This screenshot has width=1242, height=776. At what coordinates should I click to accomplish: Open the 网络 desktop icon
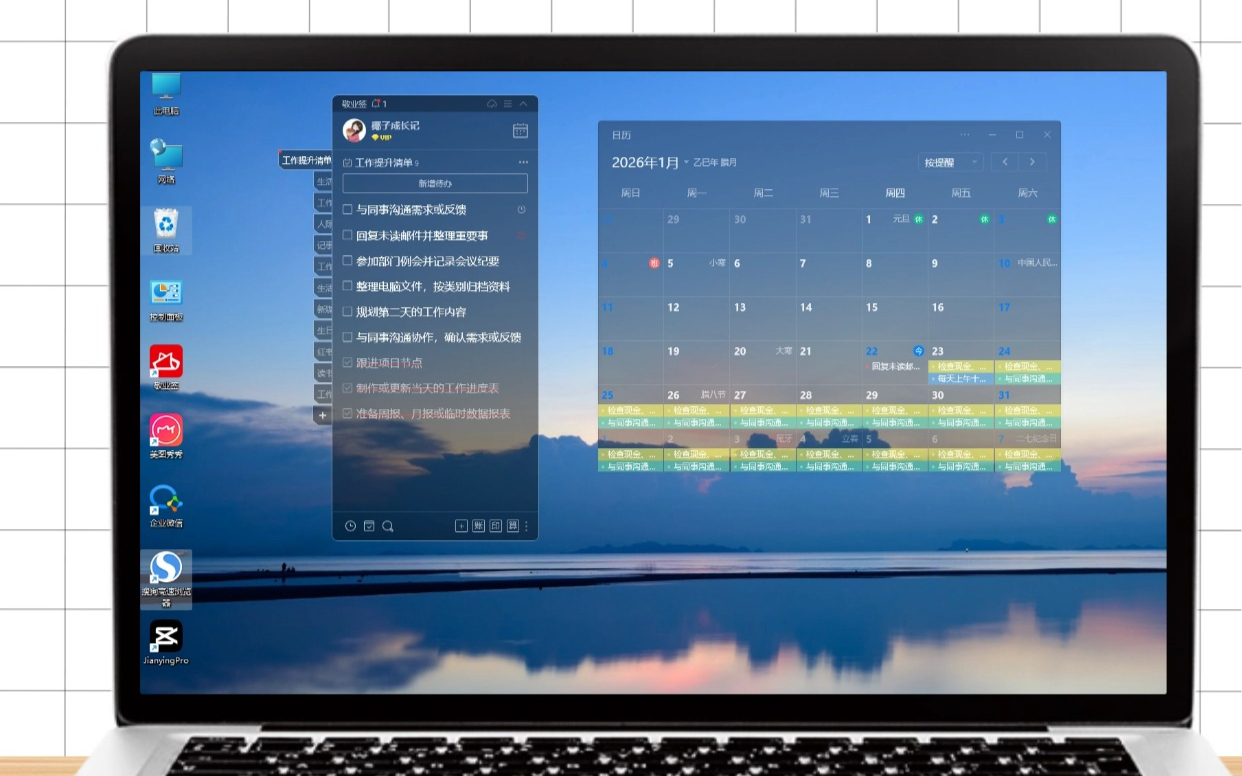pyautogui.click(x=166, y=162)
